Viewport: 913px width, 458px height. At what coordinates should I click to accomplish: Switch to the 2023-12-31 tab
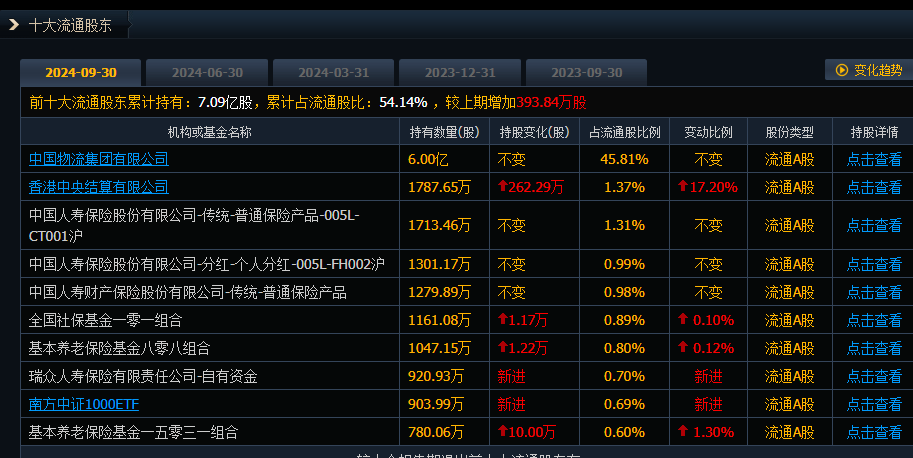460,73
